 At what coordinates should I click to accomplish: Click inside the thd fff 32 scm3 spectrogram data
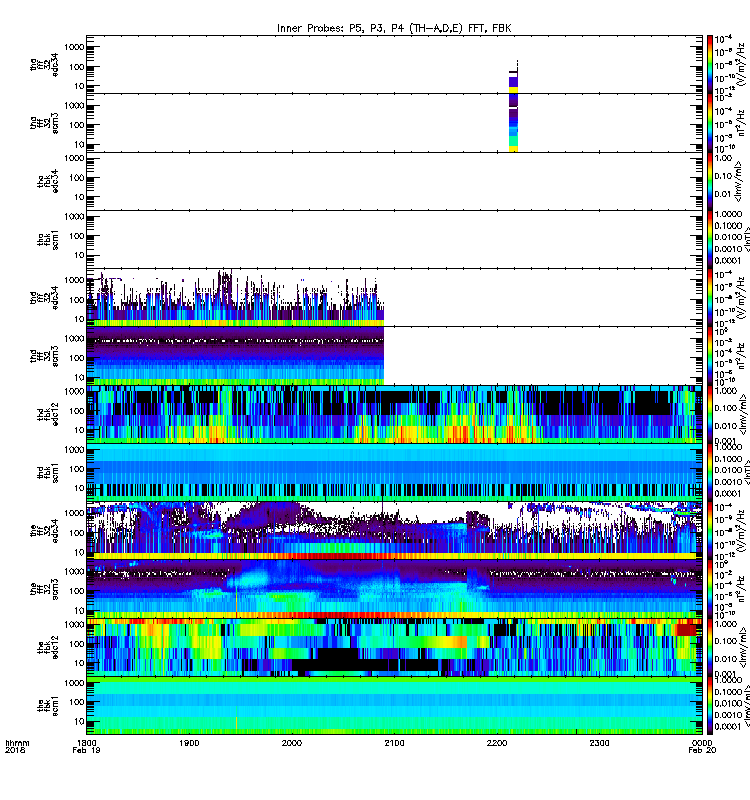(235, 356)
